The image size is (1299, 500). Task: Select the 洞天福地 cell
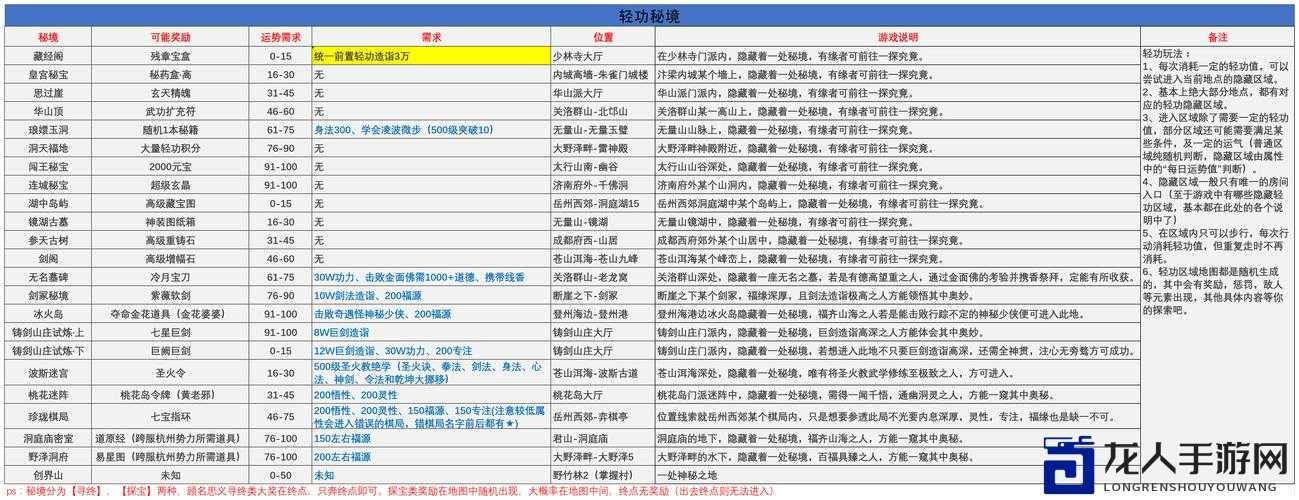[47, 148]
